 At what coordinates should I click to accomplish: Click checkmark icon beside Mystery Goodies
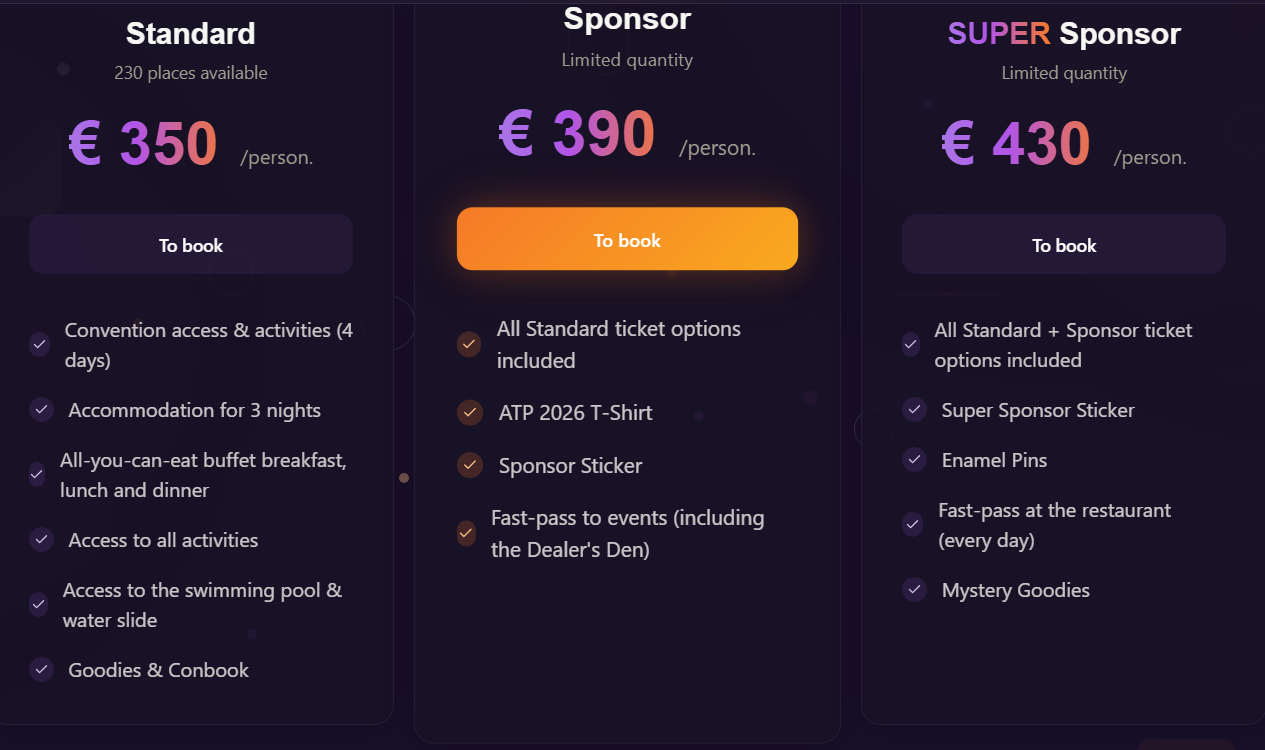(x=914, y=590)
